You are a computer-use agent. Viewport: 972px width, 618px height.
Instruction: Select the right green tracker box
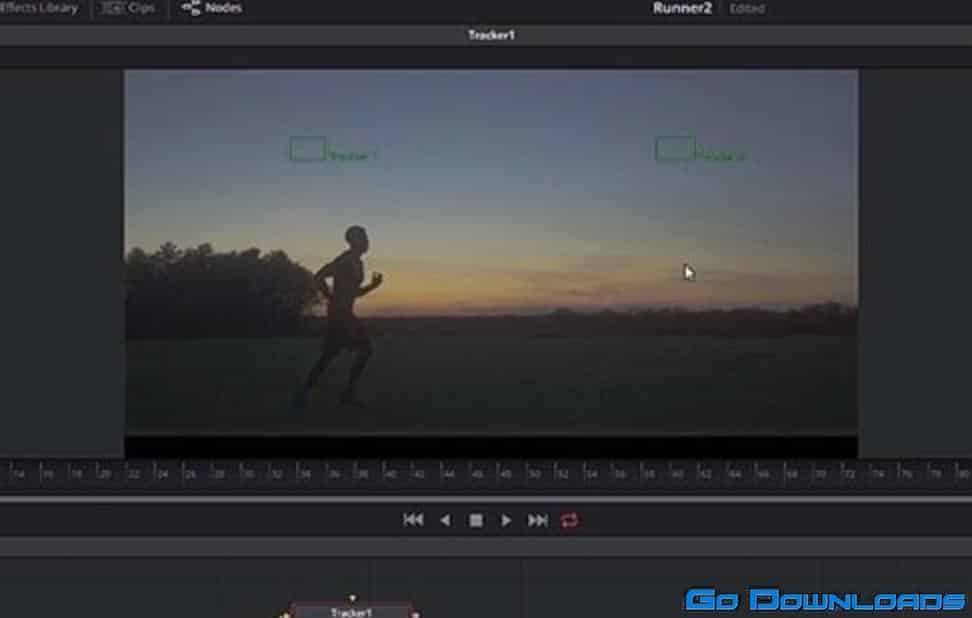[x=675, y=149]
